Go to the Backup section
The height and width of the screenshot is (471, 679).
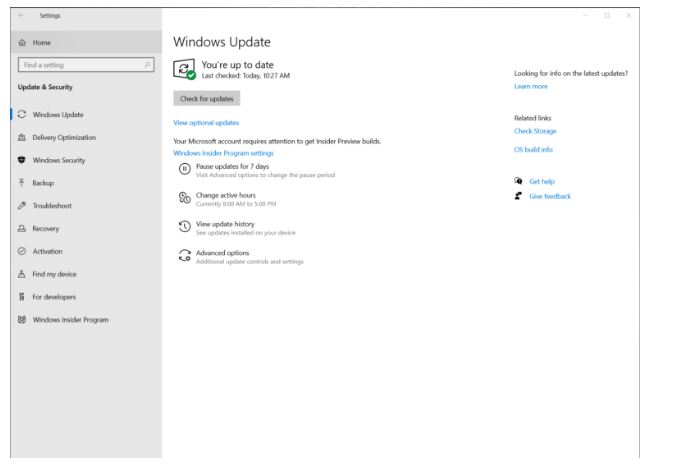pos(86,183)
